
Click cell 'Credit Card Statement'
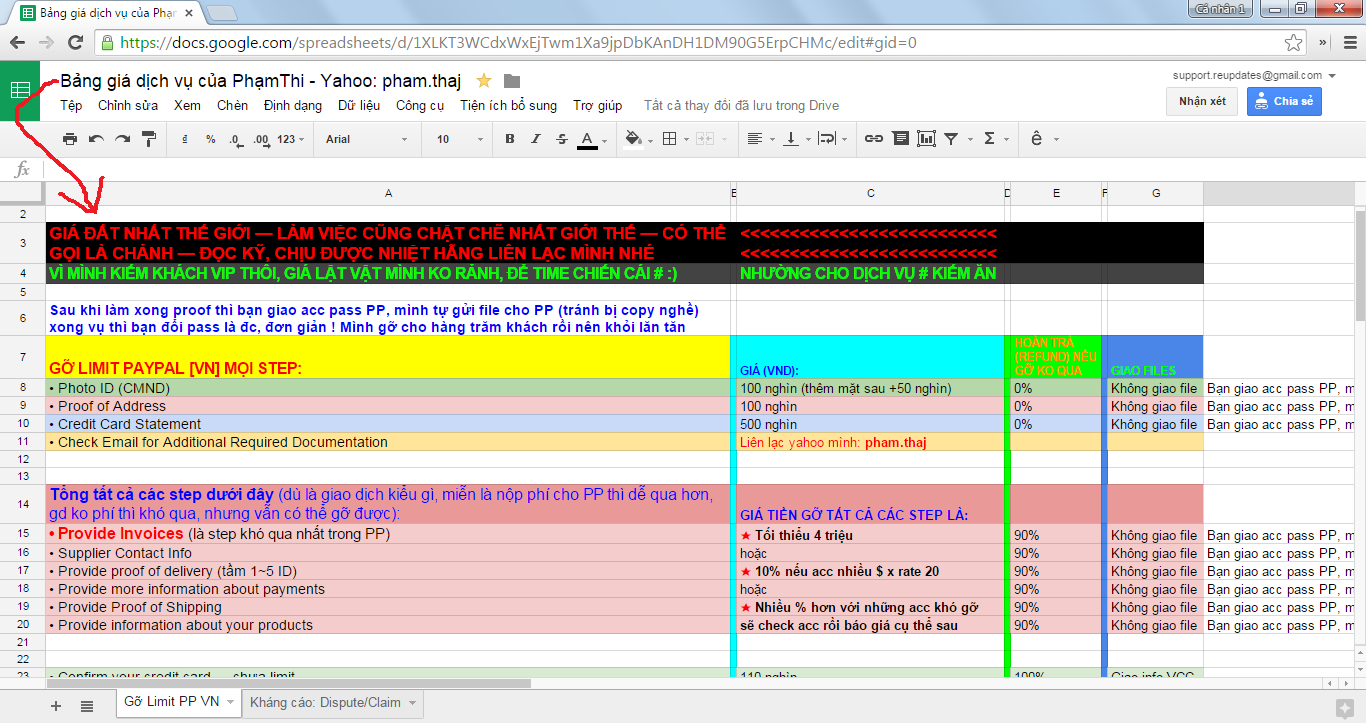click(388, 424)
